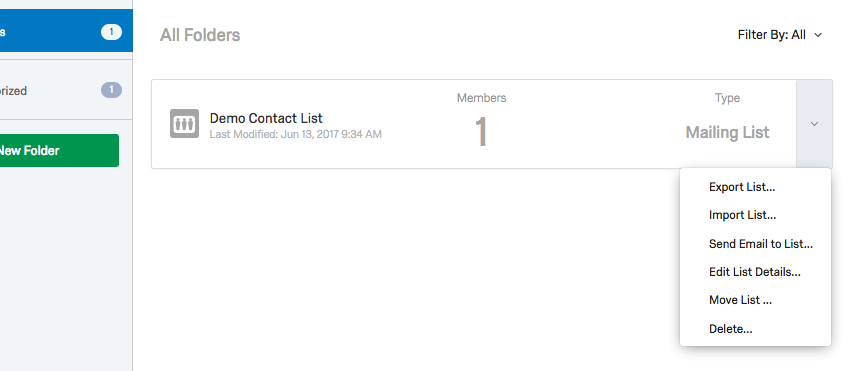Expand the Demo Contact List options chevron
The image size is (850, 371).
point(814,124)
